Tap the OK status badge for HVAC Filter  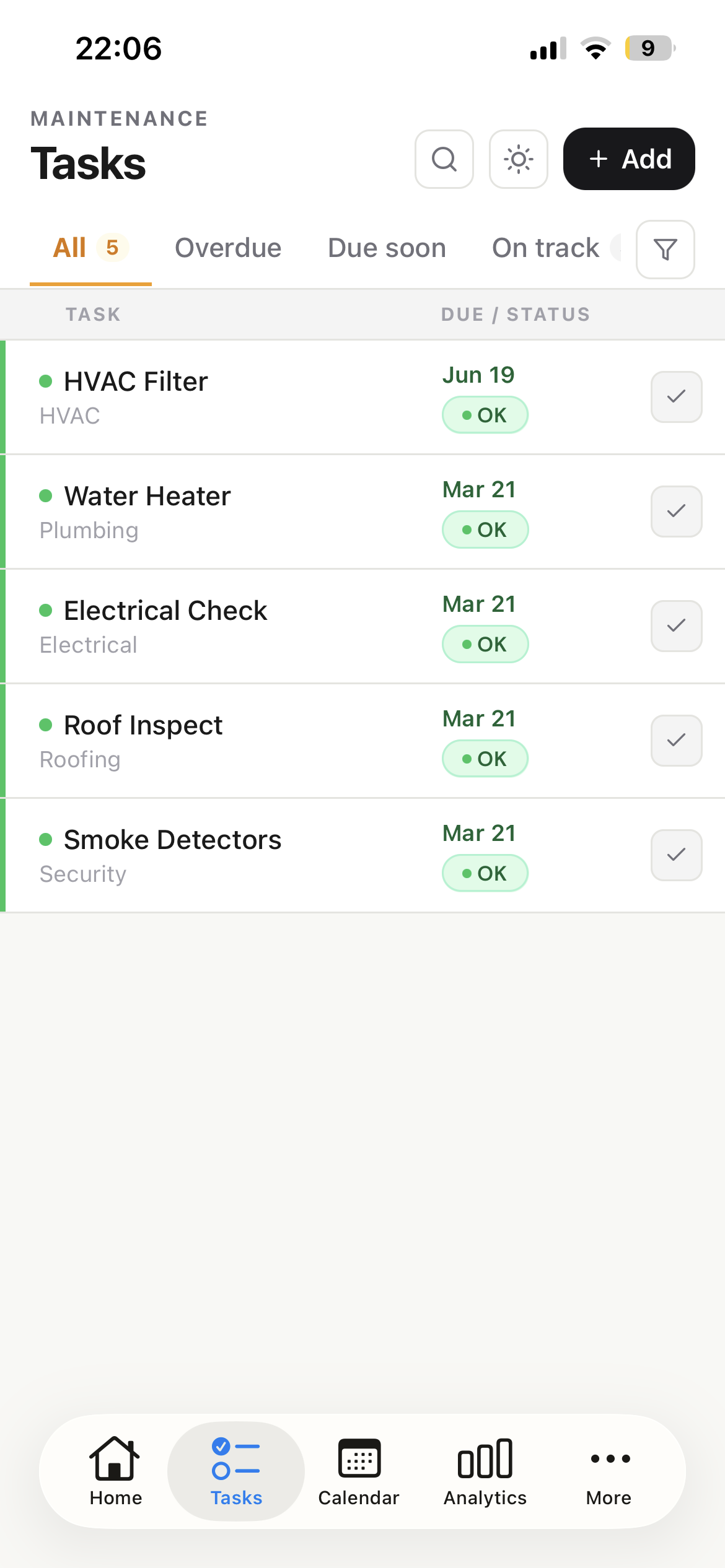485,415
